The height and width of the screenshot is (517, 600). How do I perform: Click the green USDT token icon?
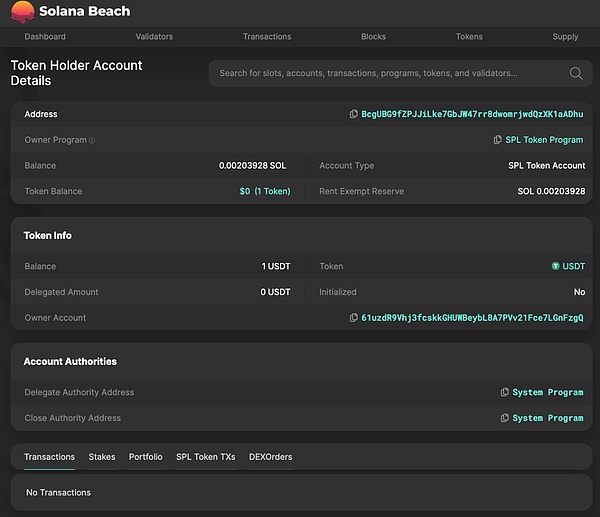[555, 267]
